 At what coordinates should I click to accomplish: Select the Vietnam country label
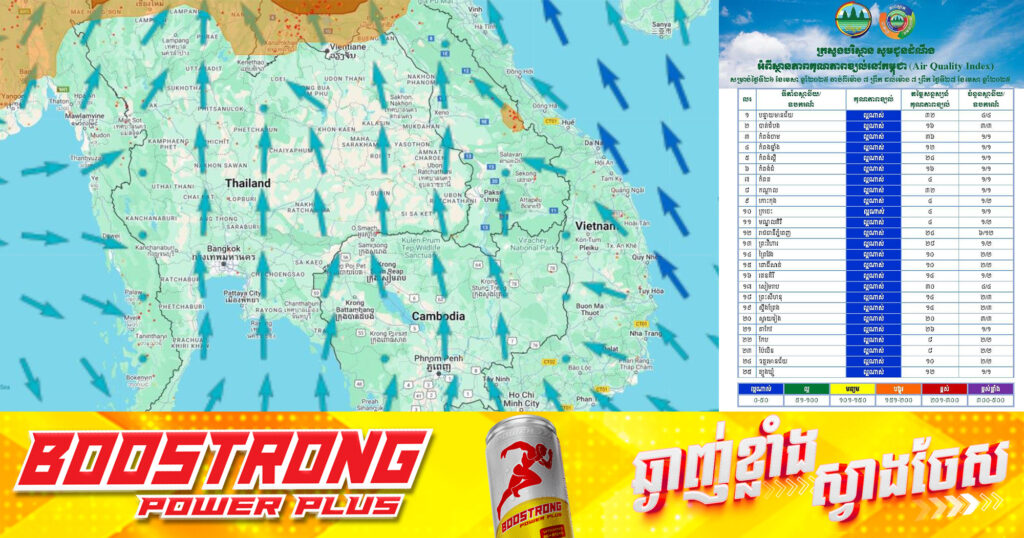tap(595, 226)
